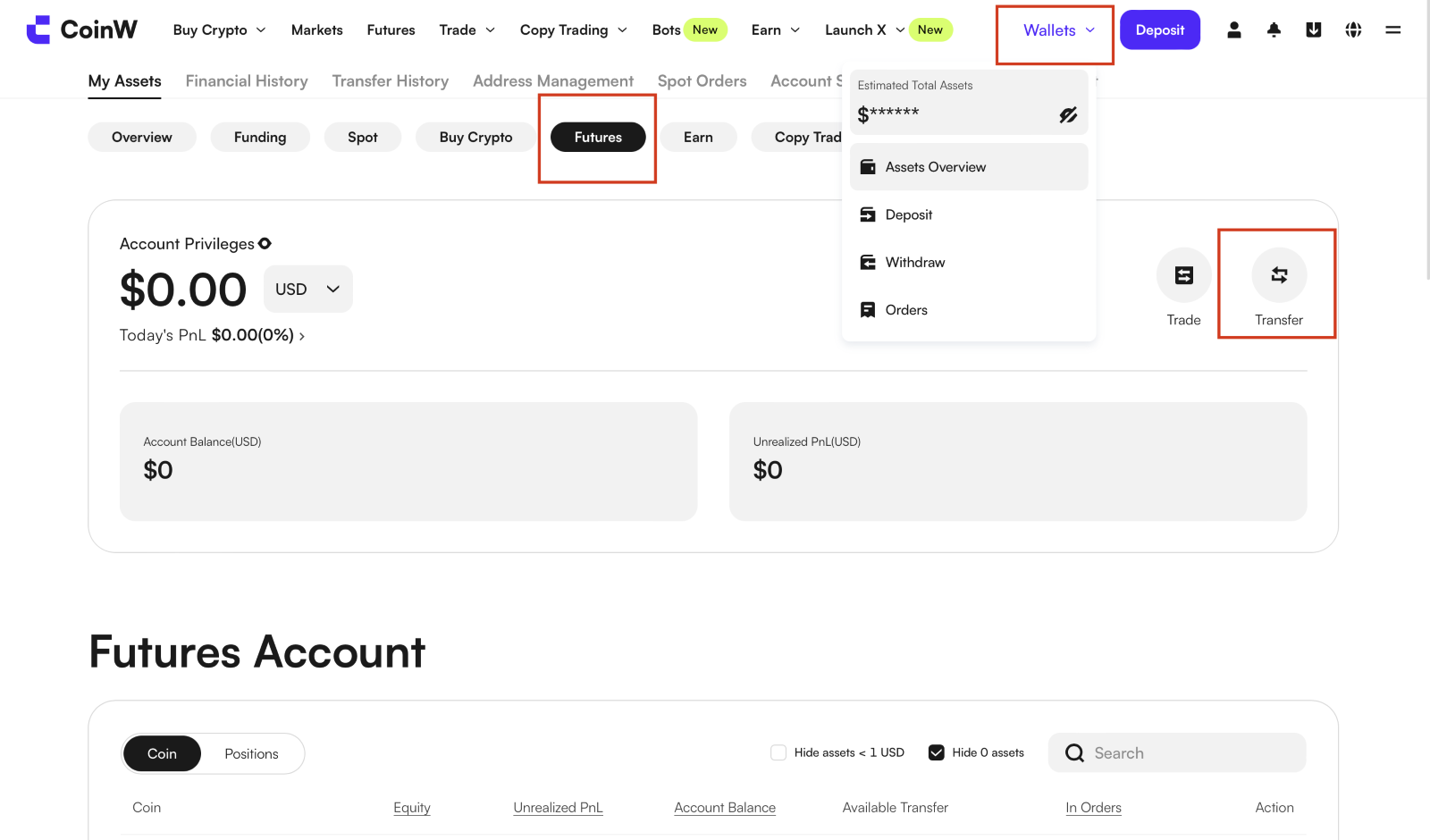Click the blue Deposit button
The width and height of the screenshot is (1430, 840).
pyautogui.click(x=1160, y=29)
